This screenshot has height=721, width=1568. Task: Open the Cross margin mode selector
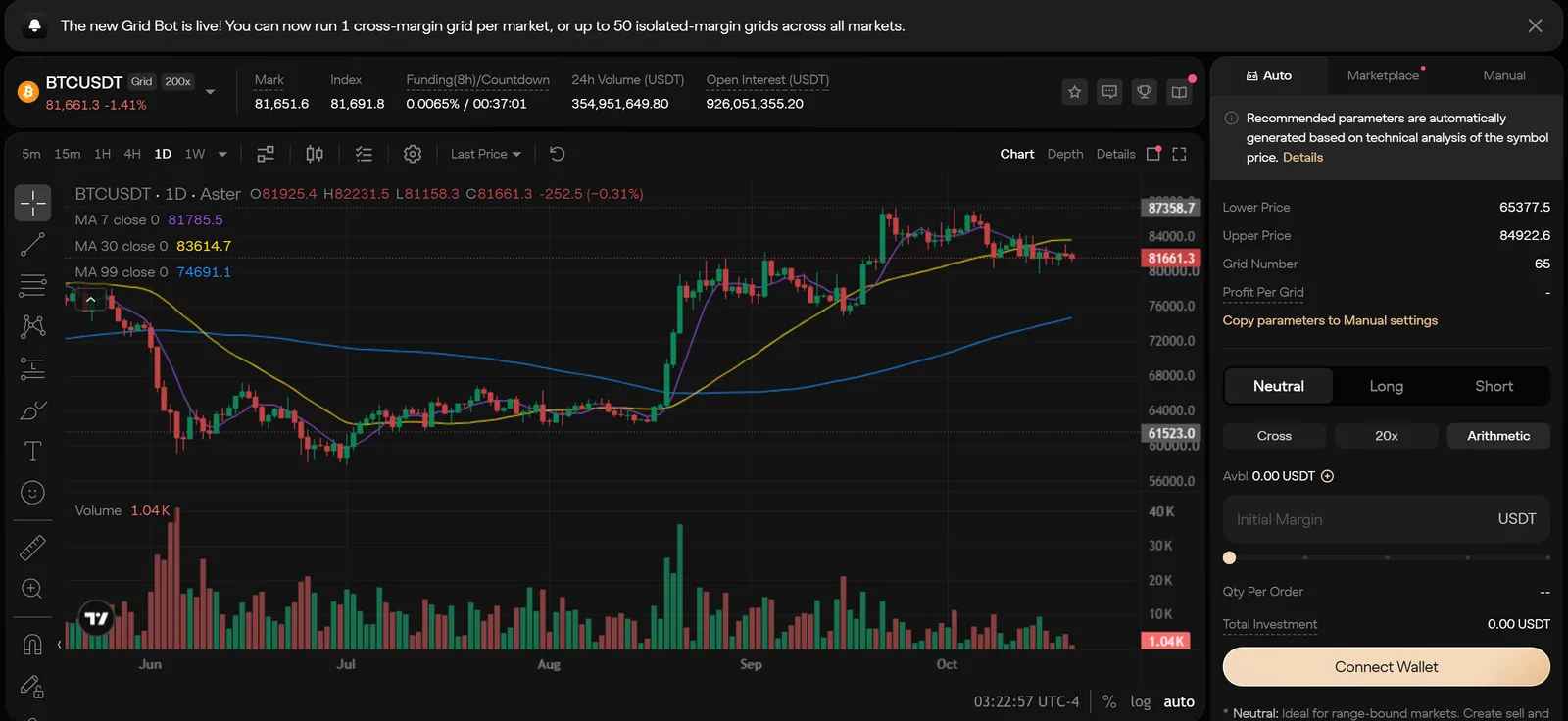[x=1274, y=436]
